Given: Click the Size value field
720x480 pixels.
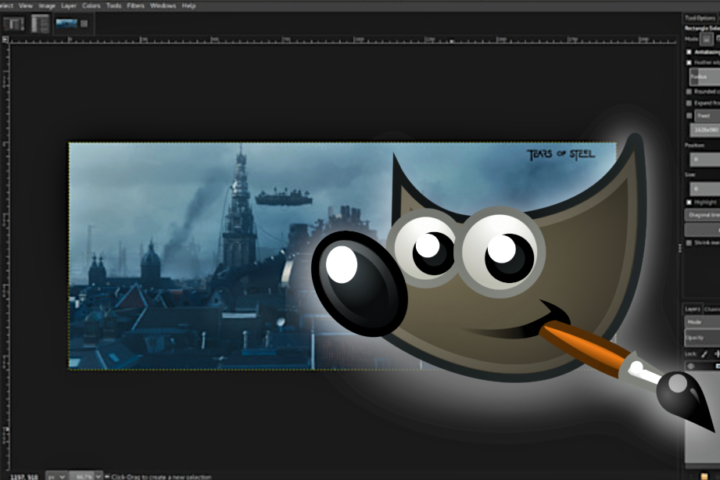Looking at the screenshot, I should pyautogui.click(x=705, y=188).
